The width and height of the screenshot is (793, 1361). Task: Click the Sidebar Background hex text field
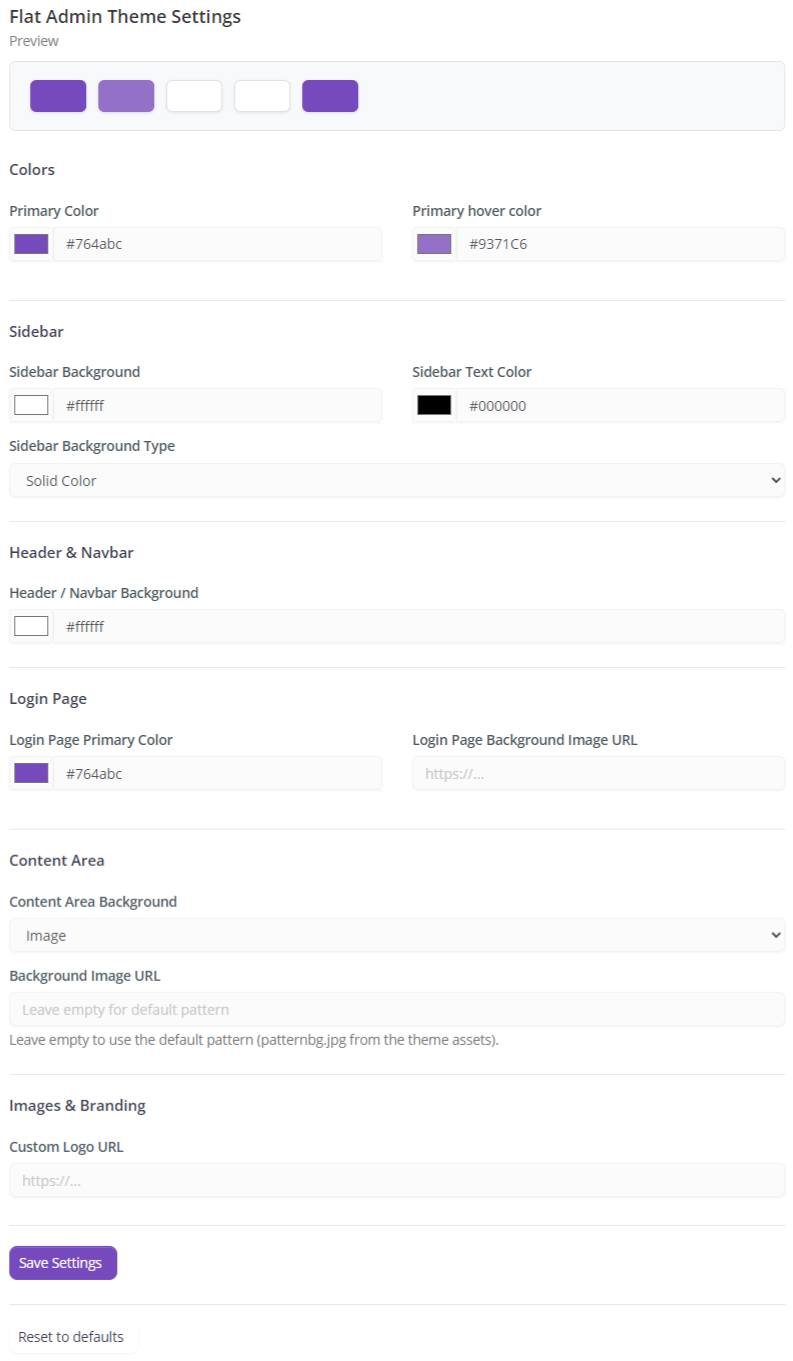pyautogui.click(x=218, y=405)
